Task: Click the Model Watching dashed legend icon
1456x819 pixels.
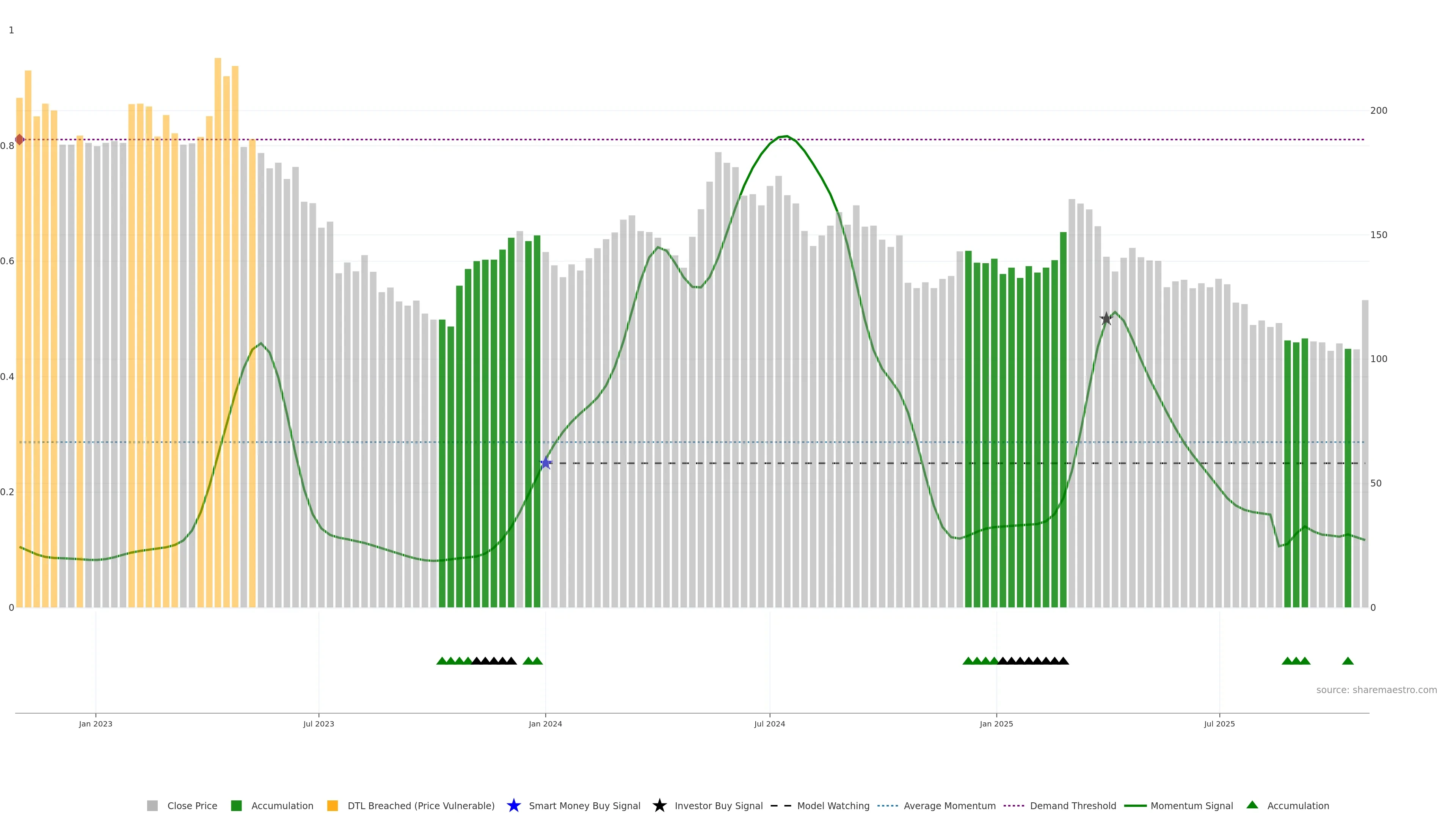Action: coord(781,805)
